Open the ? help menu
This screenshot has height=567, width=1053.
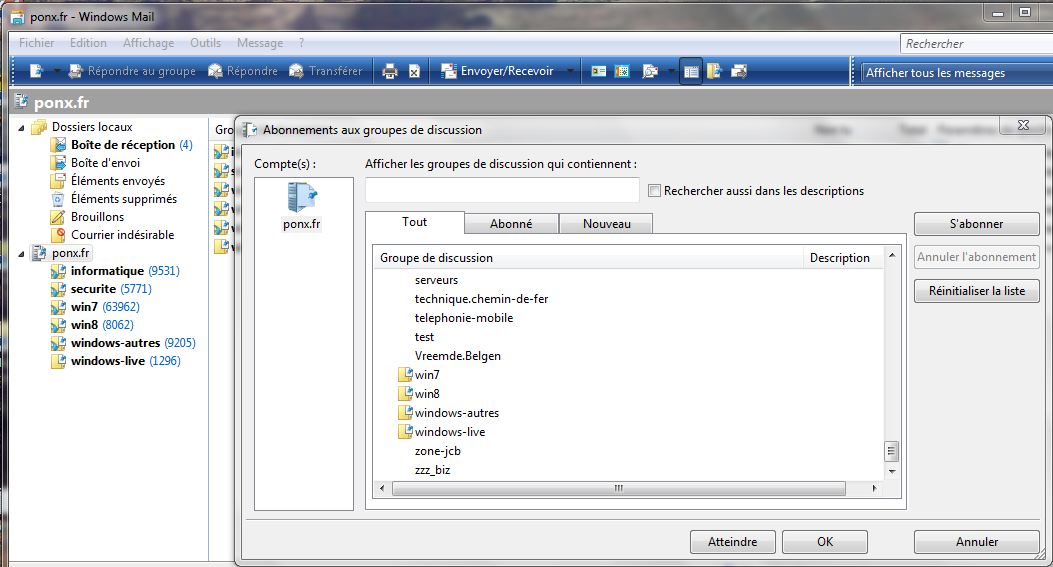[x=302, y=43]
